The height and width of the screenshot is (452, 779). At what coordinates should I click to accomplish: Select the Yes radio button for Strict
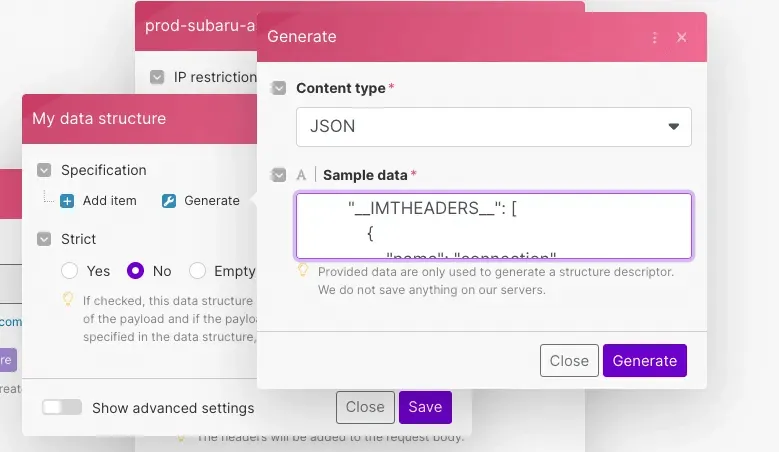(x=70, y=271)
